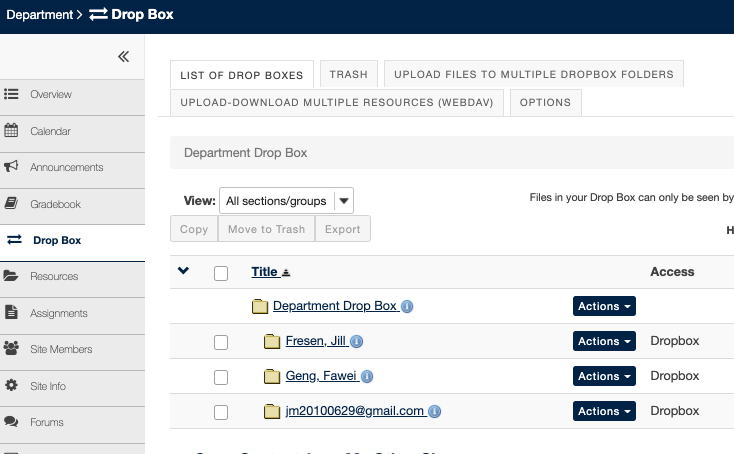Open Calendar from the sidebar
Screen dimensions: 734x454
[50, 131]
